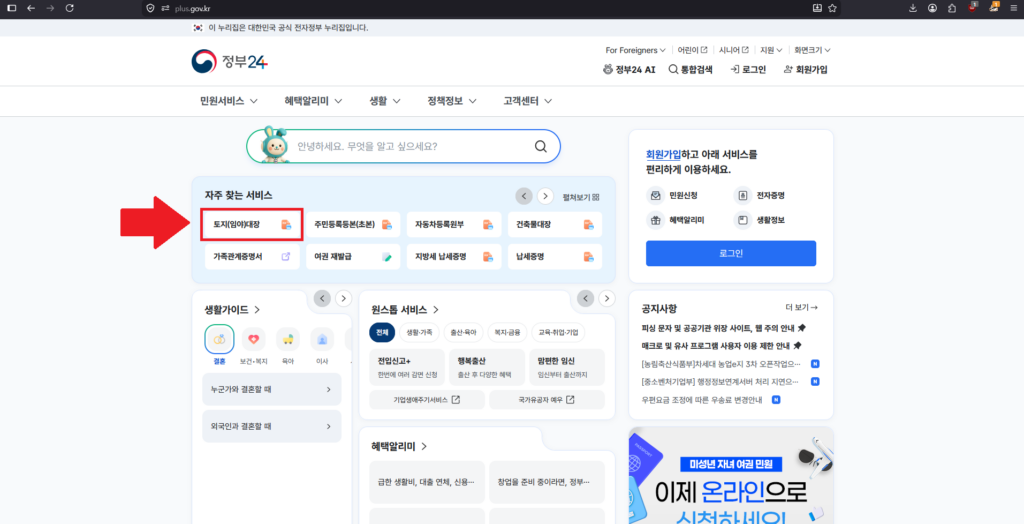Click 회원가입 link in header

[x=805, y=69]
